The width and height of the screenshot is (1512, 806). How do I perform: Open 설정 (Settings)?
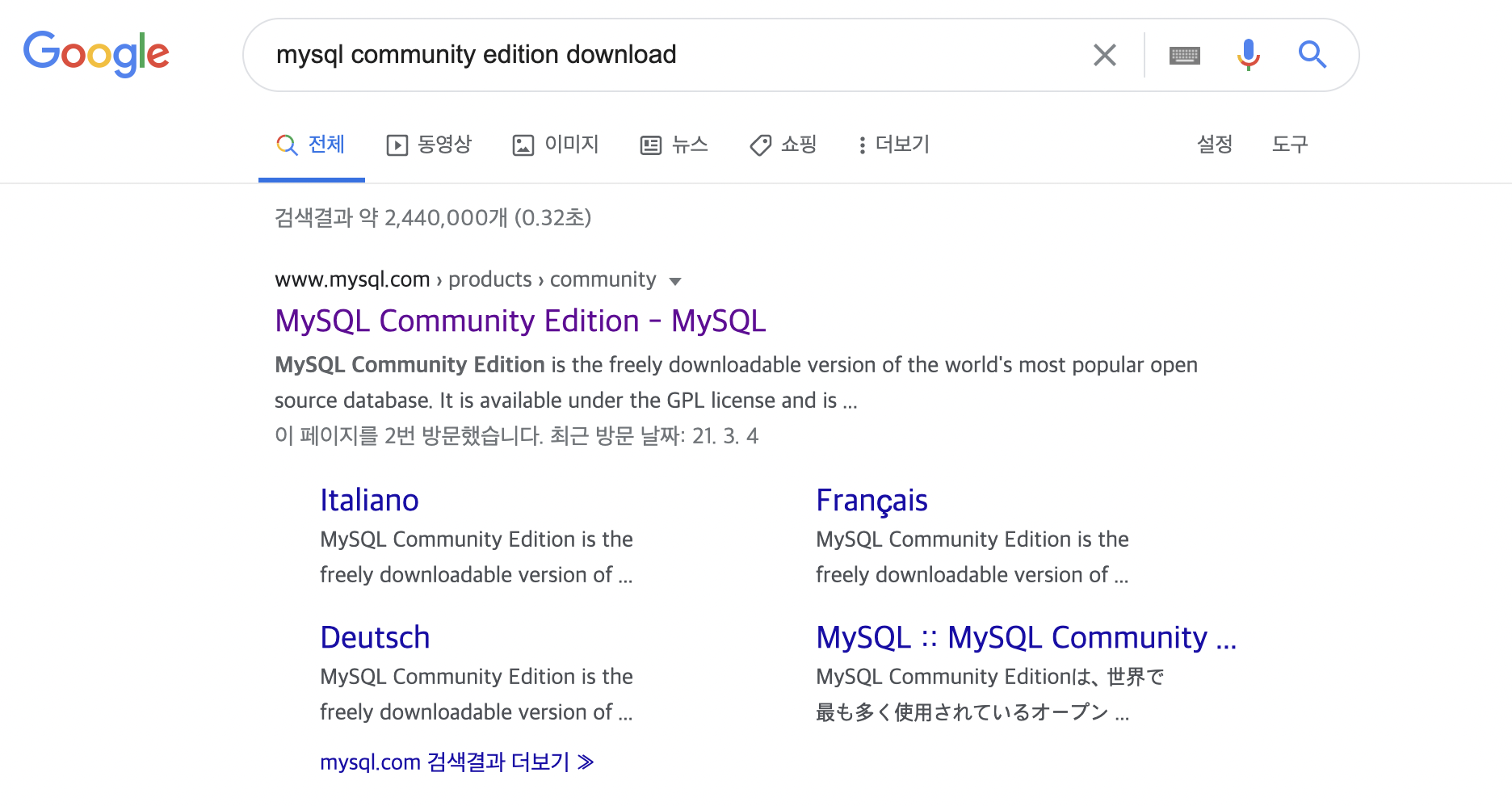pyautogui.click(x=1215, y=145)
